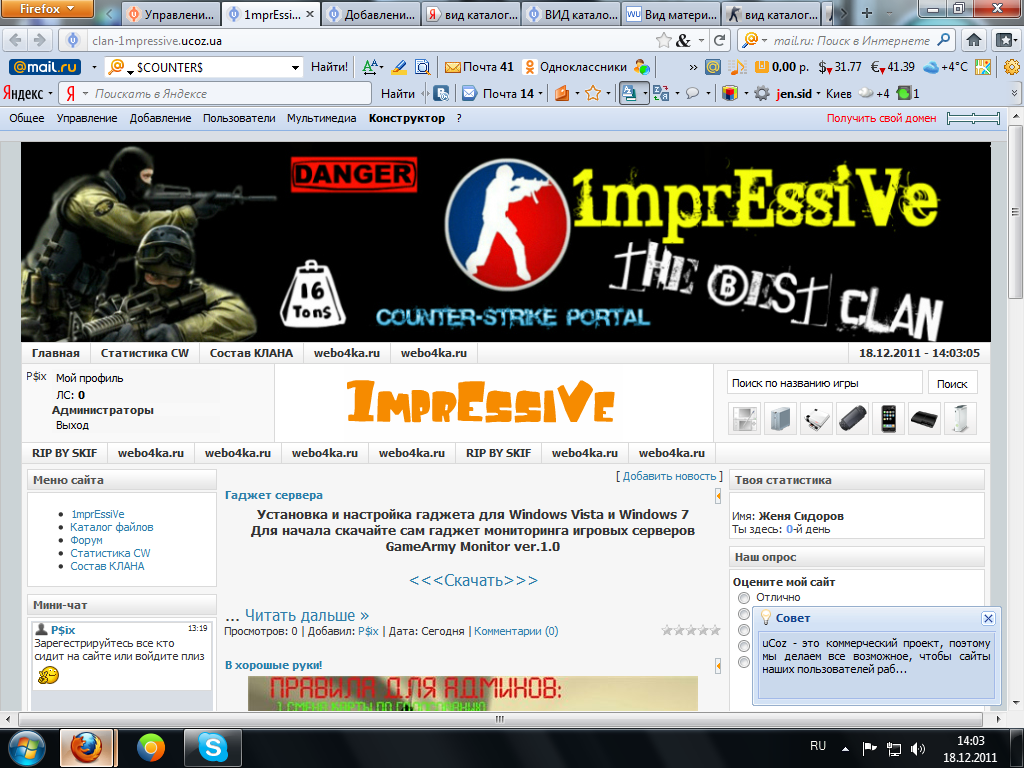Viewport: 1024px width, 768px height.
Task: Open Odnoklassniki shortcut in Mail.ru toolbar
Action: (x=575, y=67)
